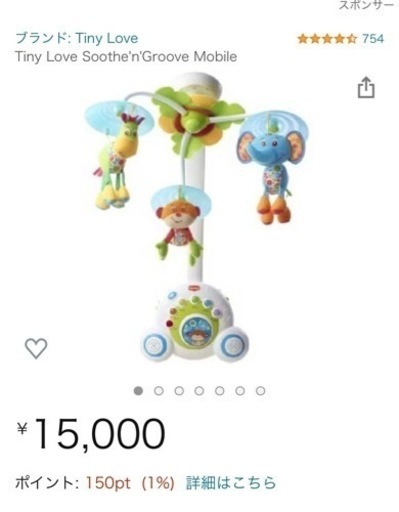Select the fifth image pagination dot
Image resolution: width=399 pixels, height=512 pixels.
click(220, 391)
